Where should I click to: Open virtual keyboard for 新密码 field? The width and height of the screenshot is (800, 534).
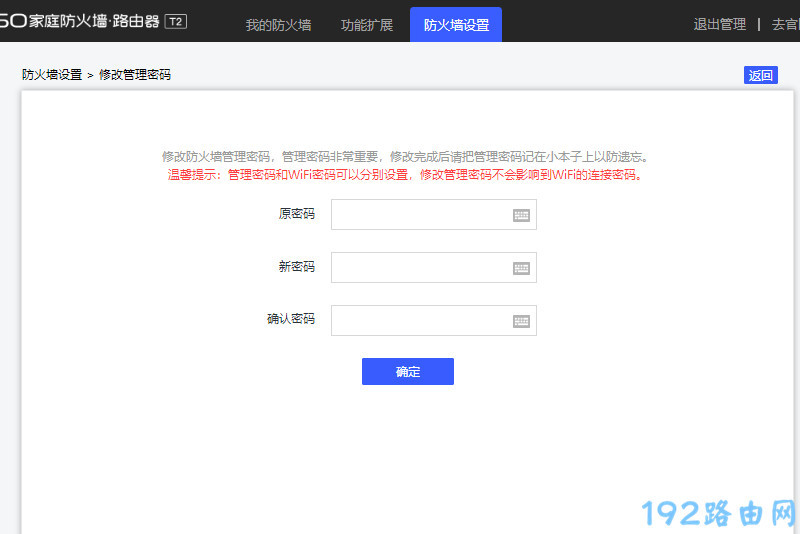point(521,268)
